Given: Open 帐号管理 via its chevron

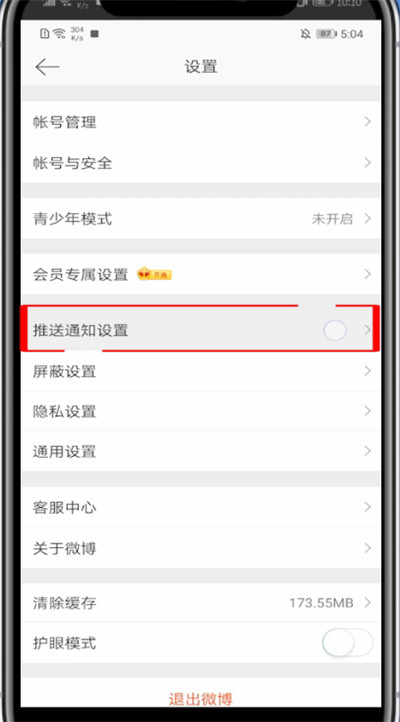Looking at the screenshot, I should (x=367, y=122).
